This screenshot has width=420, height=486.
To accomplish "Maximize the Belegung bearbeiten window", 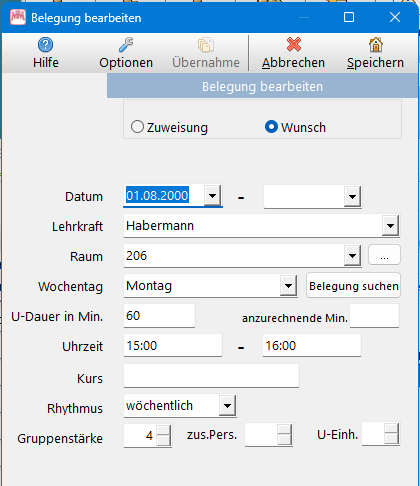I will (x=349, y=17).
